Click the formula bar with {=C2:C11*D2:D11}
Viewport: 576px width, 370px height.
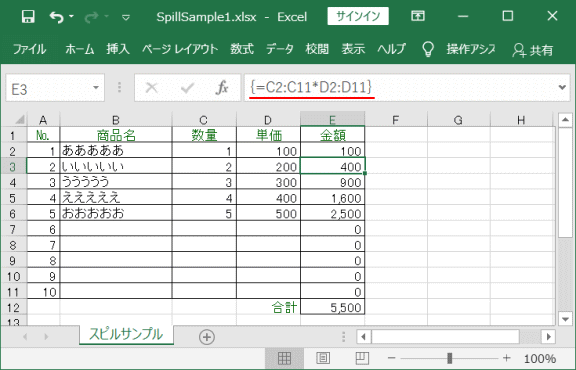coord(400,87)
